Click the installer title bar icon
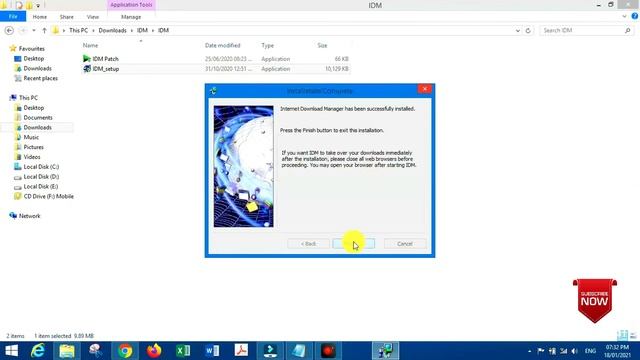The image size is (640, 360). [213, 91]
